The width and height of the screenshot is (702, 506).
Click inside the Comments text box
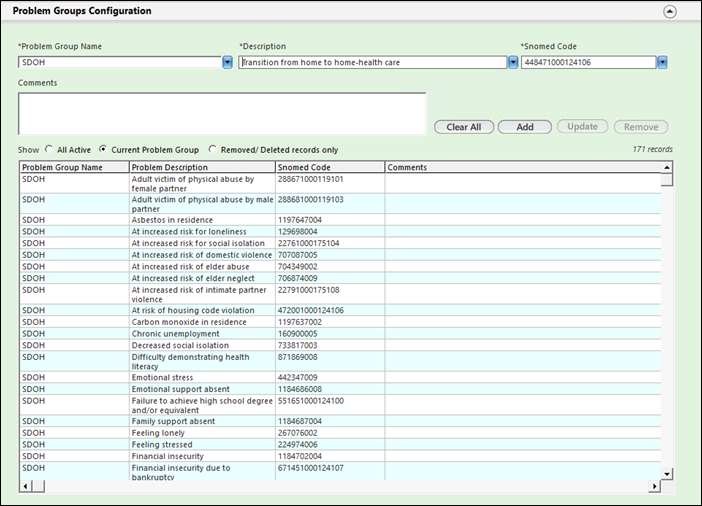[x=222, y=114]
